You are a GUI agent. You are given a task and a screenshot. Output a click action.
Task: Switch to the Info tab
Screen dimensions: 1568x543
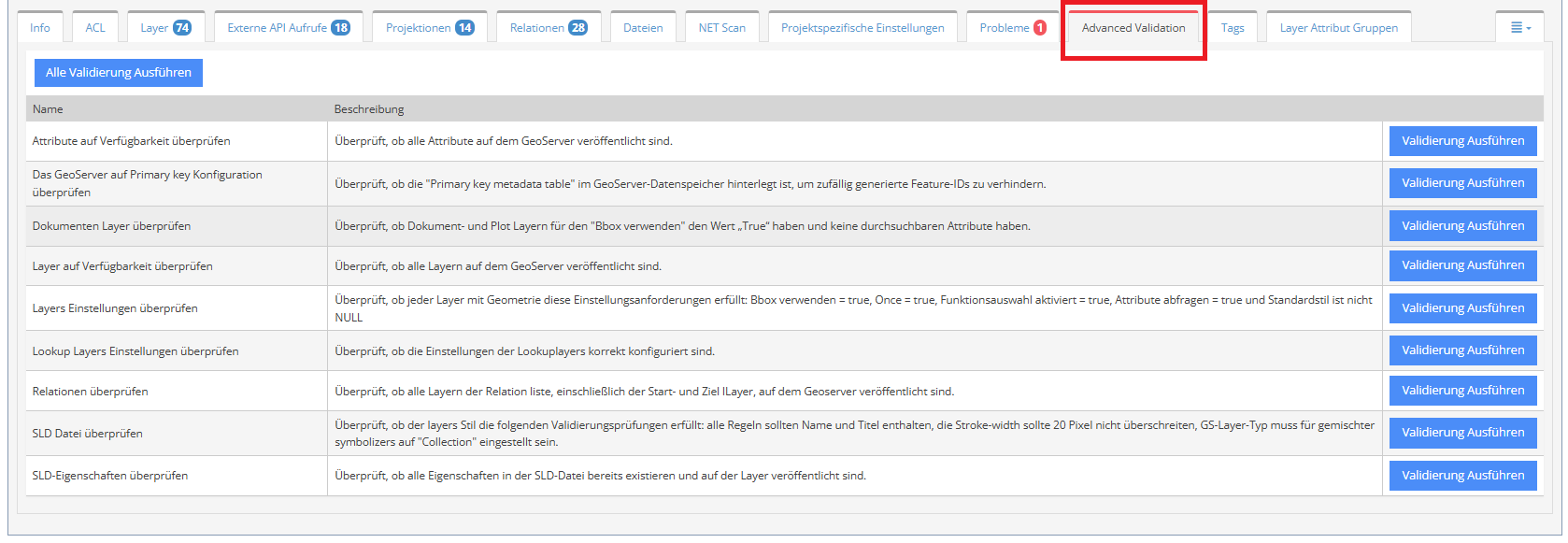40,28
